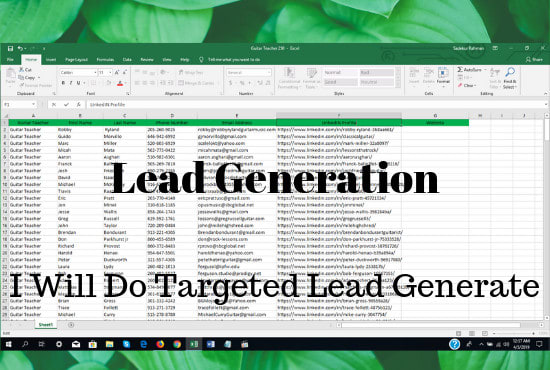
Task: Click the Paste clipboard icon
Action: pos(11,74)
